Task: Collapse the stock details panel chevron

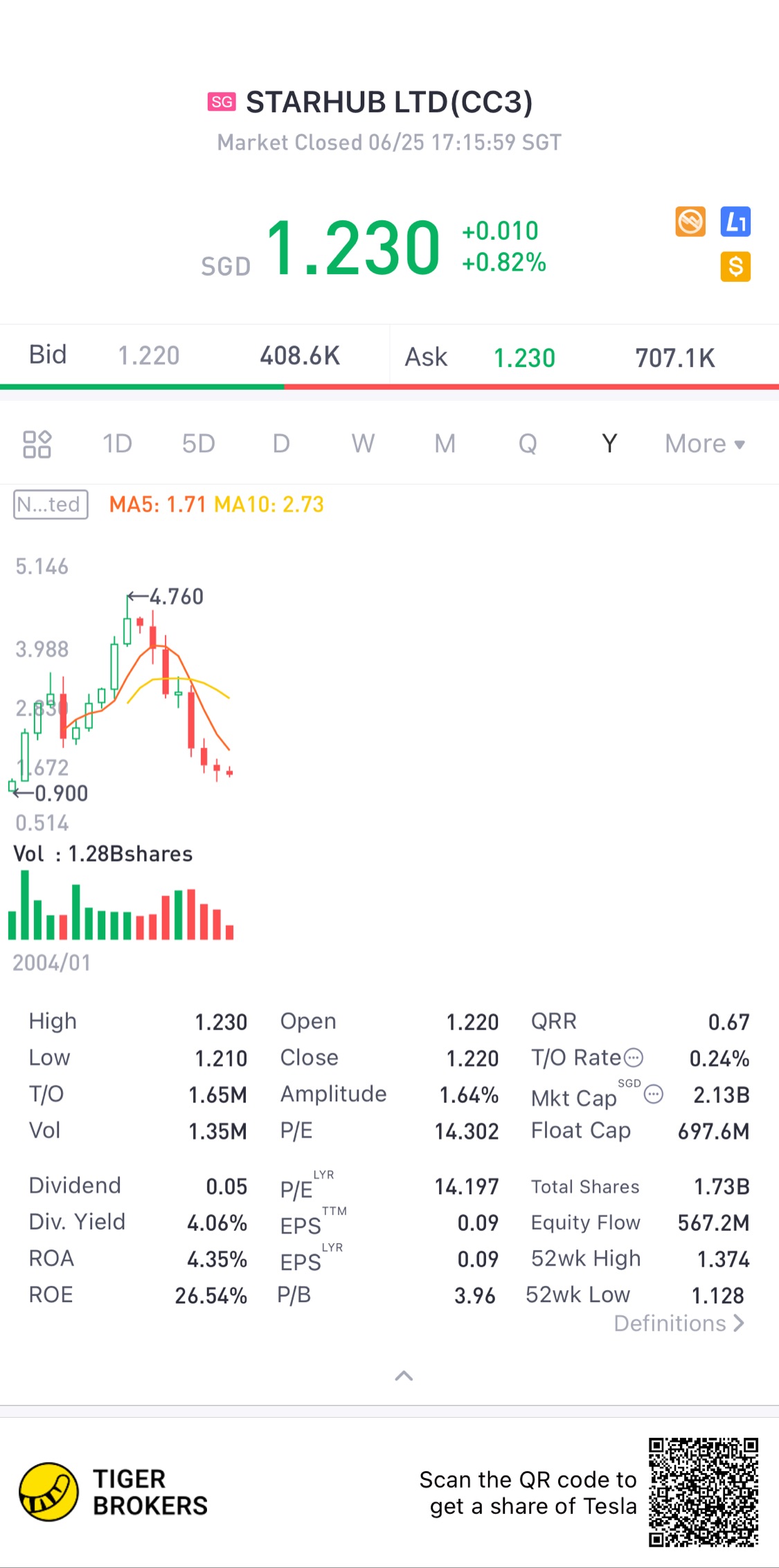Action: [x=404, y=1375]
